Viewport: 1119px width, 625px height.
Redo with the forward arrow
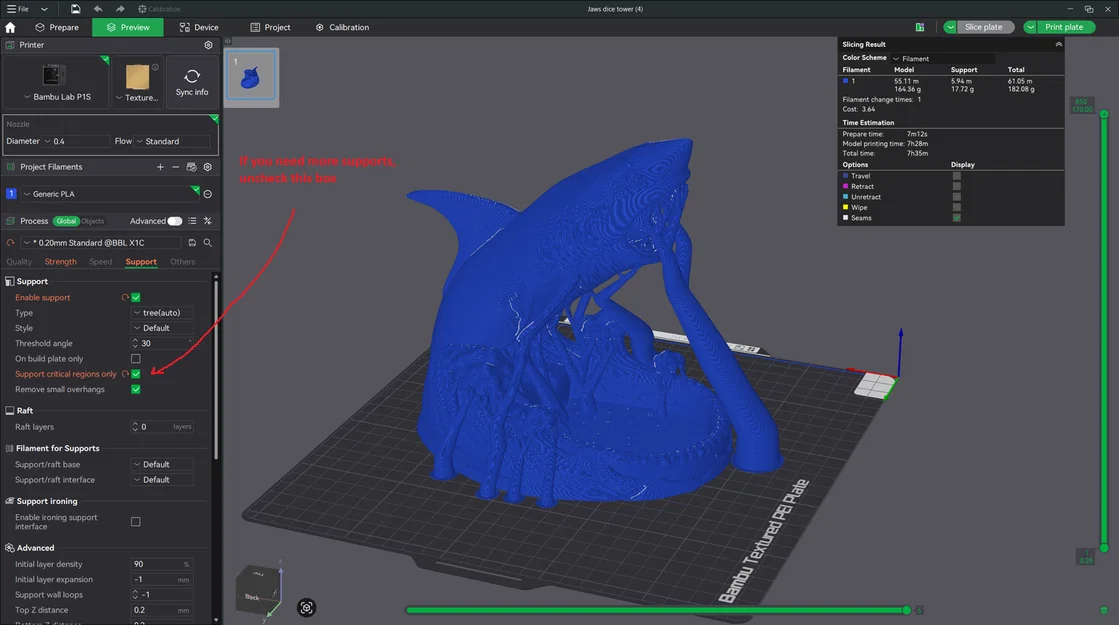click(120, 9)
